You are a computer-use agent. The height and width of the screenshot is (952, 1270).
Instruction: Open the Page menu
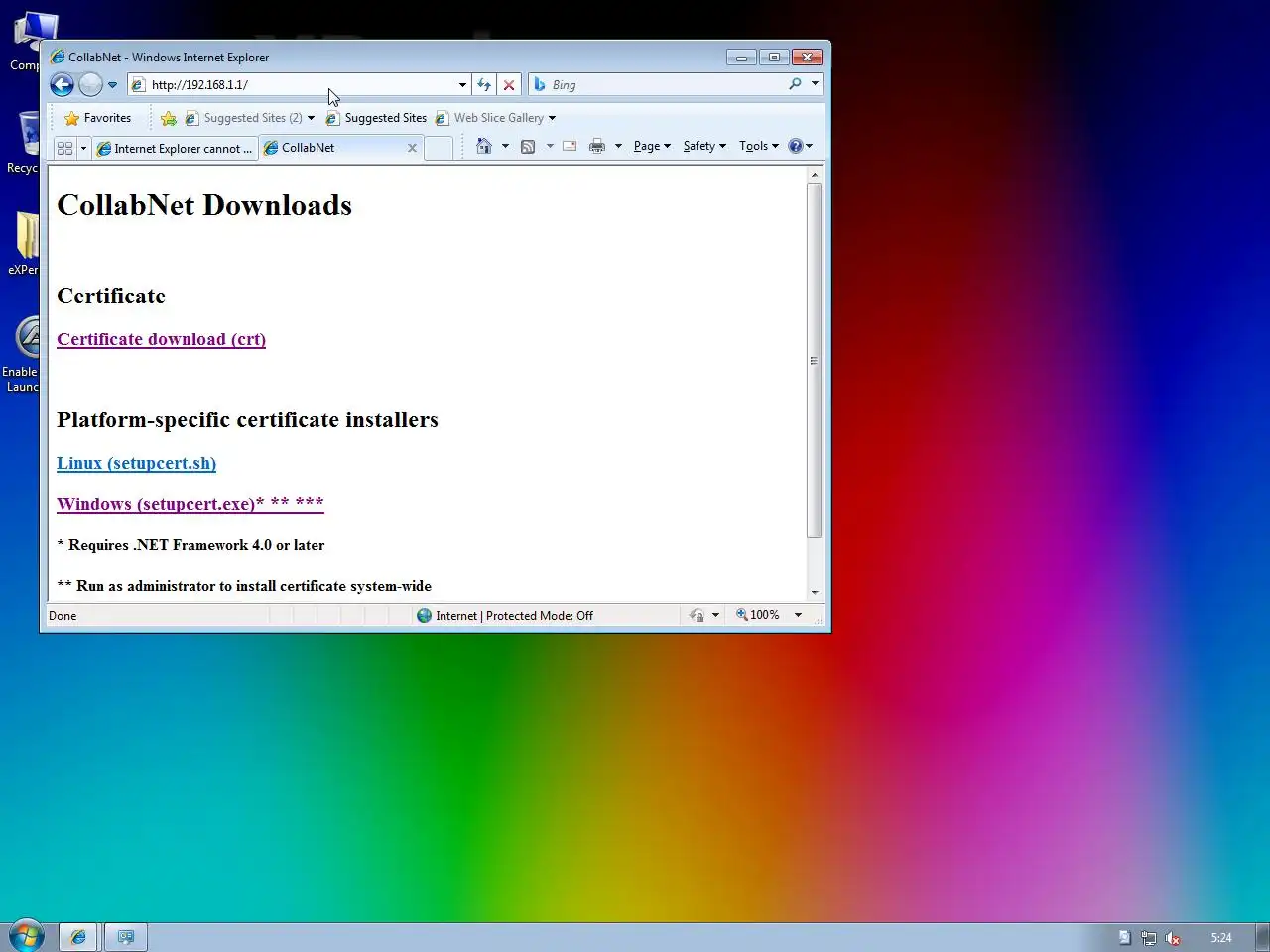click(x=652, y=146)
